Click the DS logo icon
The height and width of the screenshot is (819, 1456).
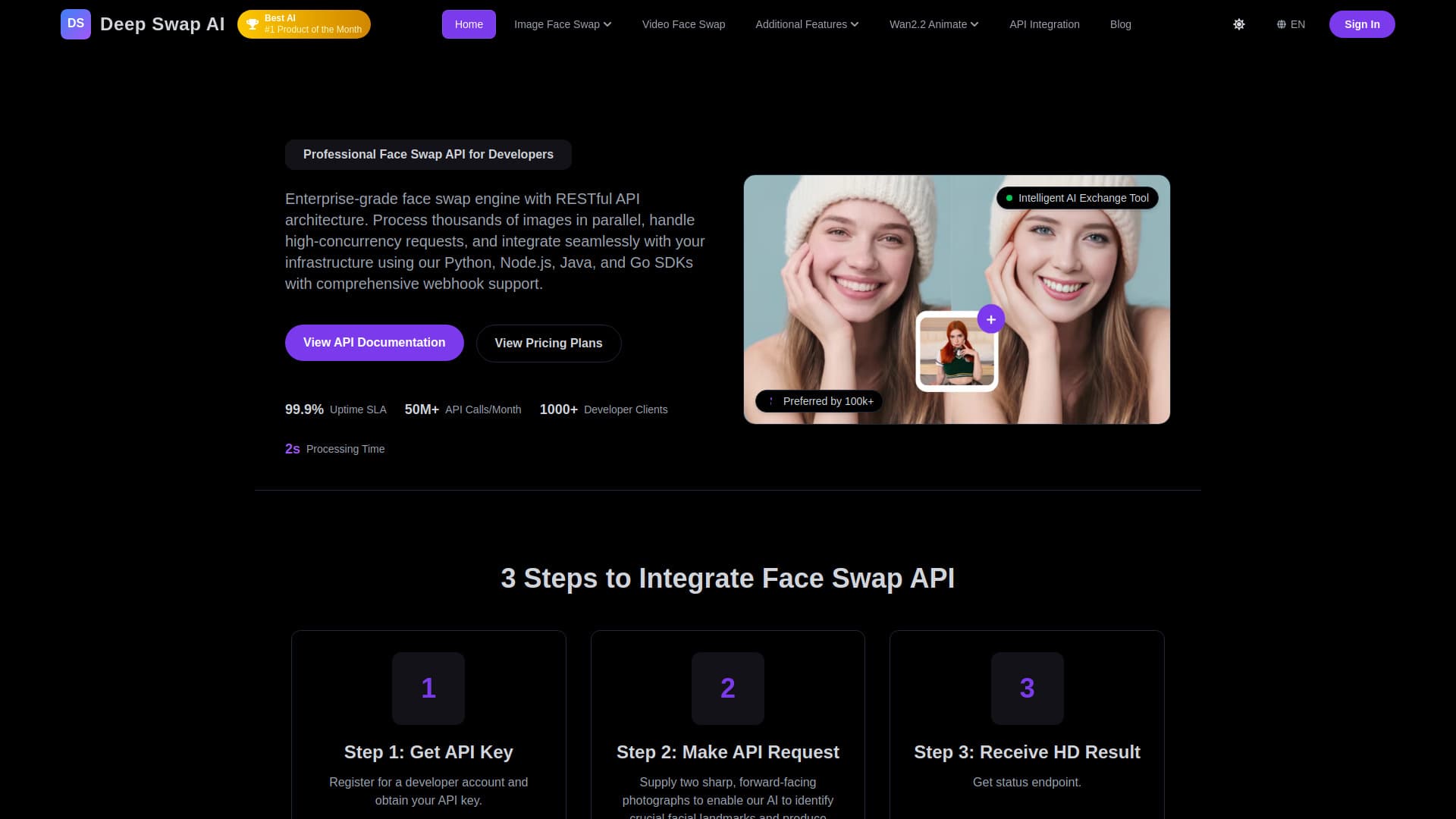[75, 24]
